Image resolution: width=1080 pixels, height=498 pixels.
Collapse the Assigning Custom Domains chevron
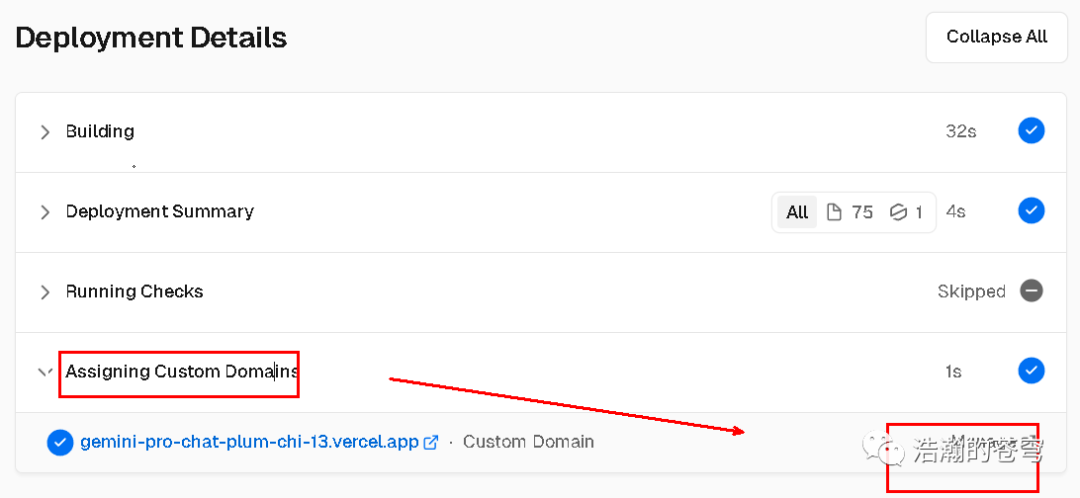[x=44, y=372]
